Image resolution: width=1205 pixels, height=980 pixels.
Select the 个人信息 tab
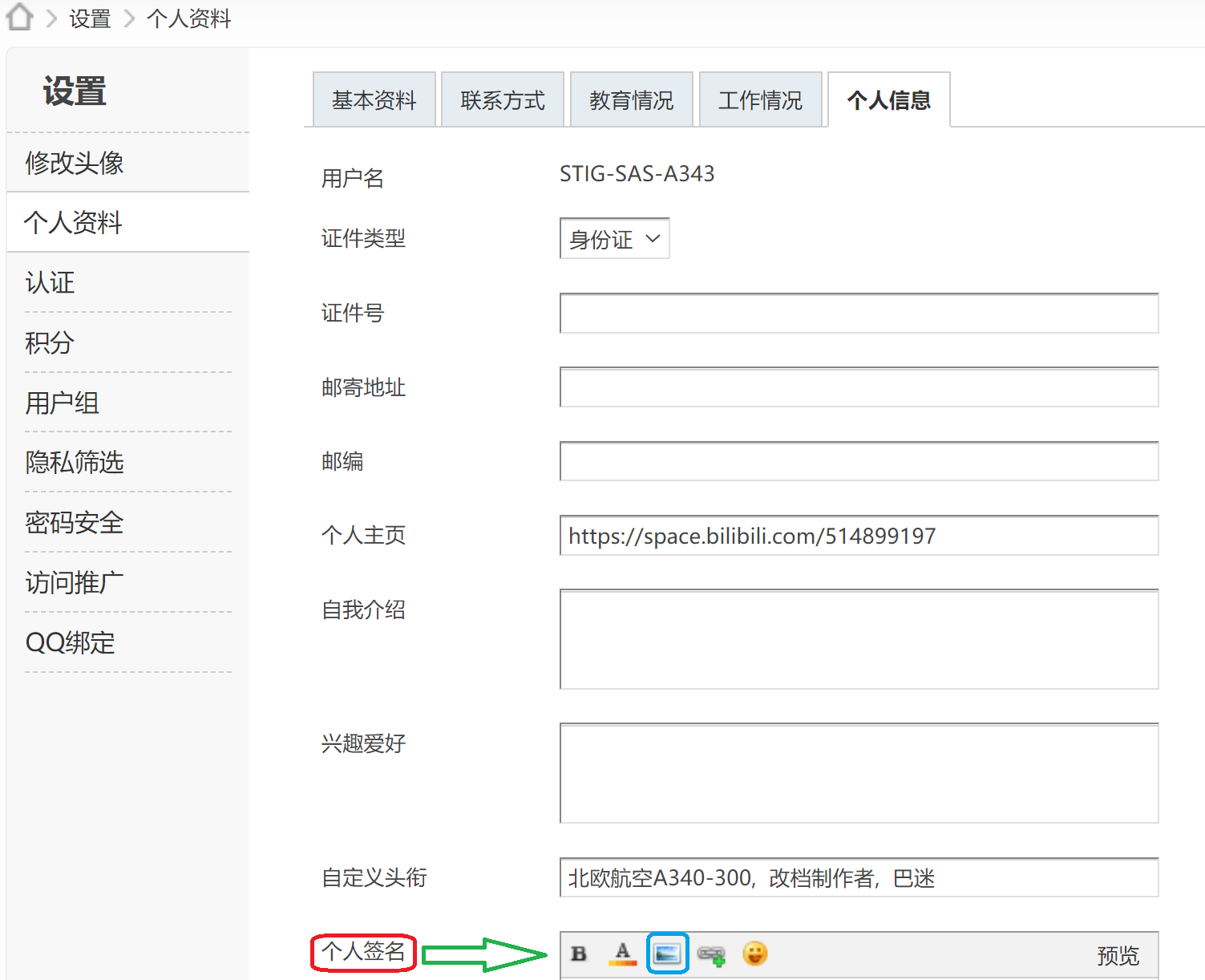pyautogui.click(x=889, y=99)
